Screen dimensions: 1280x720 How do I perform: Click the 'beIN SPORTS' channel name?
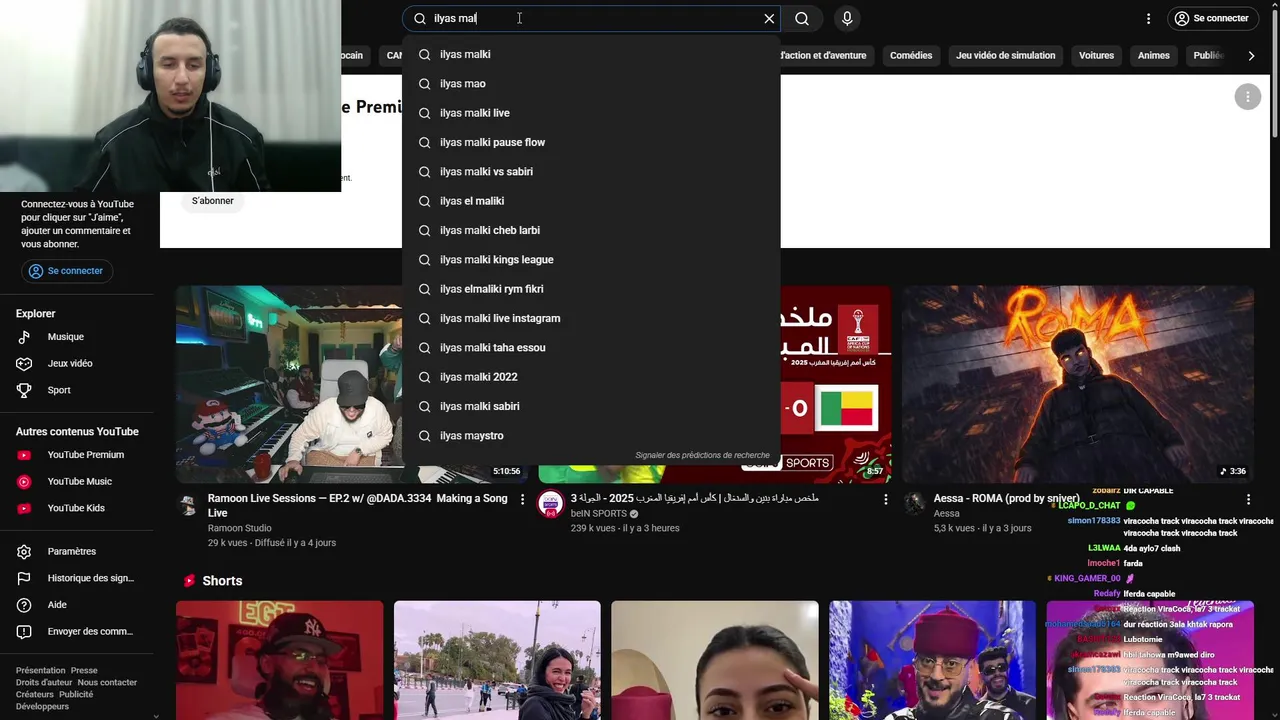coord(599,513)
